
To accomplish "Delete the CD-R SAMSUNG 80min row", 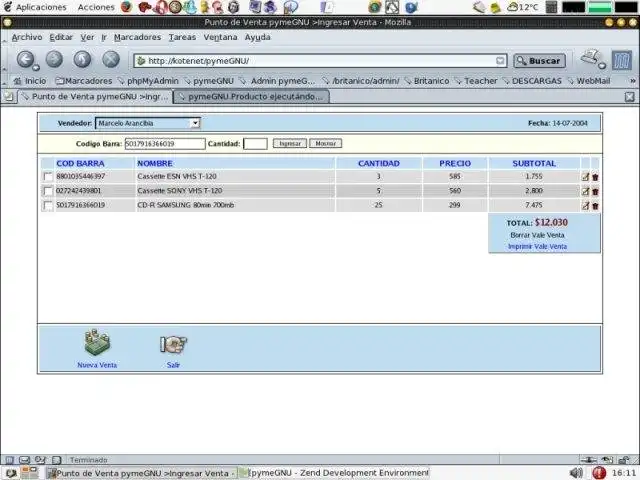I will point(595,206).
